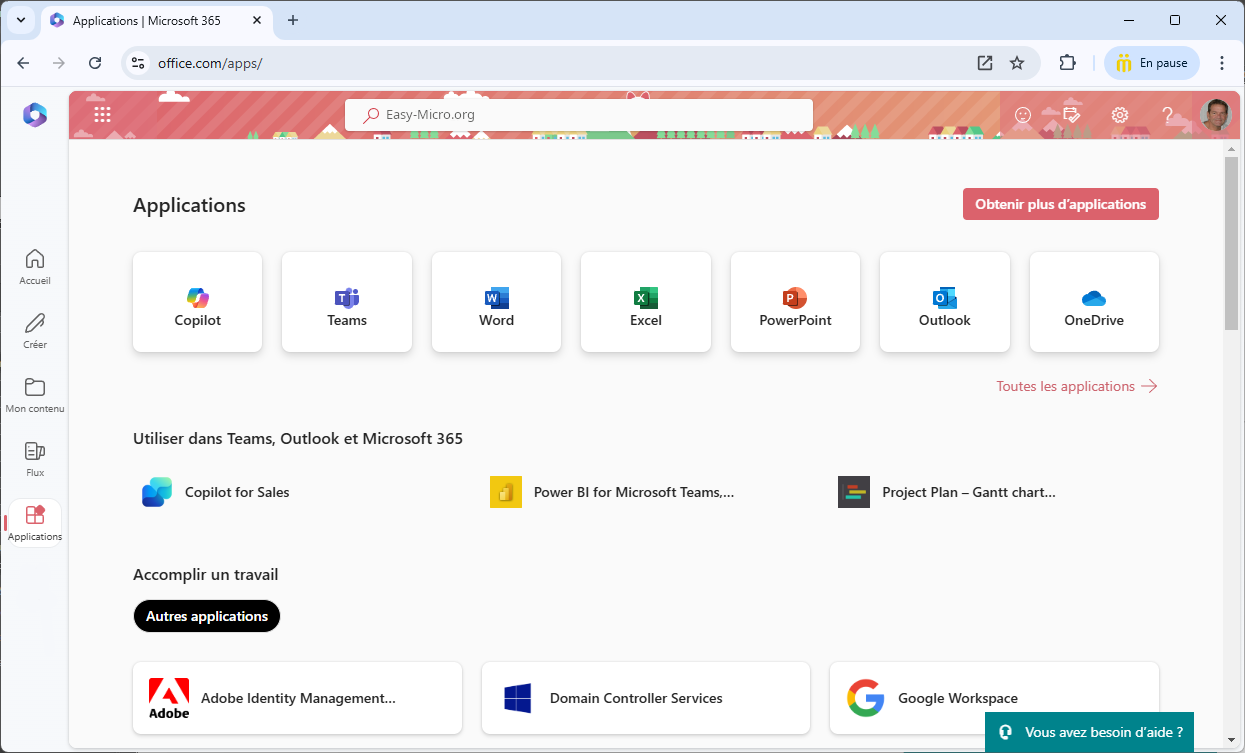
Task: Open Copilot for Sales
Action: click(x=216, y=492)
